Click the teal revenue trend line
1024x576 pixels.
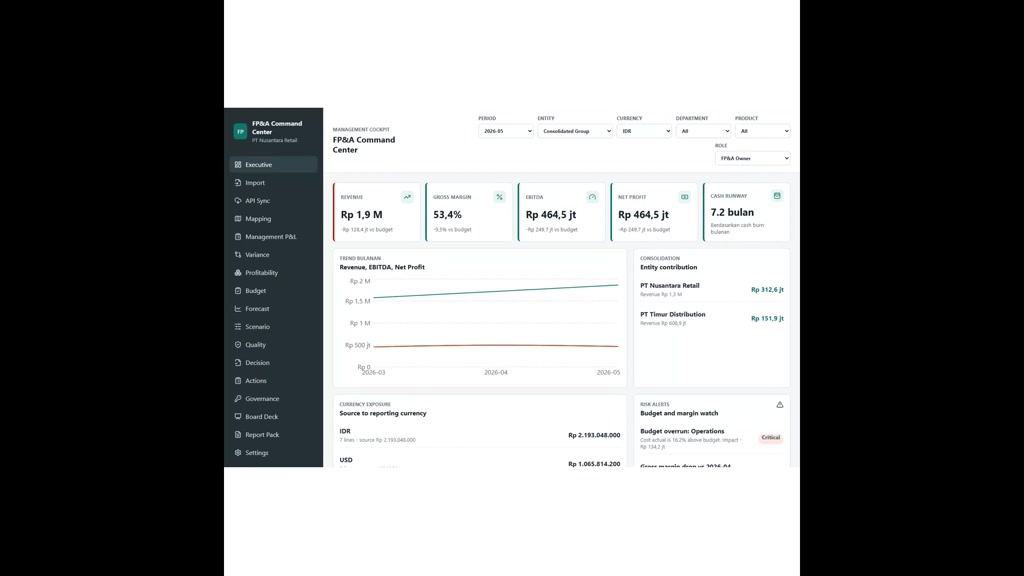coord(496,291)
